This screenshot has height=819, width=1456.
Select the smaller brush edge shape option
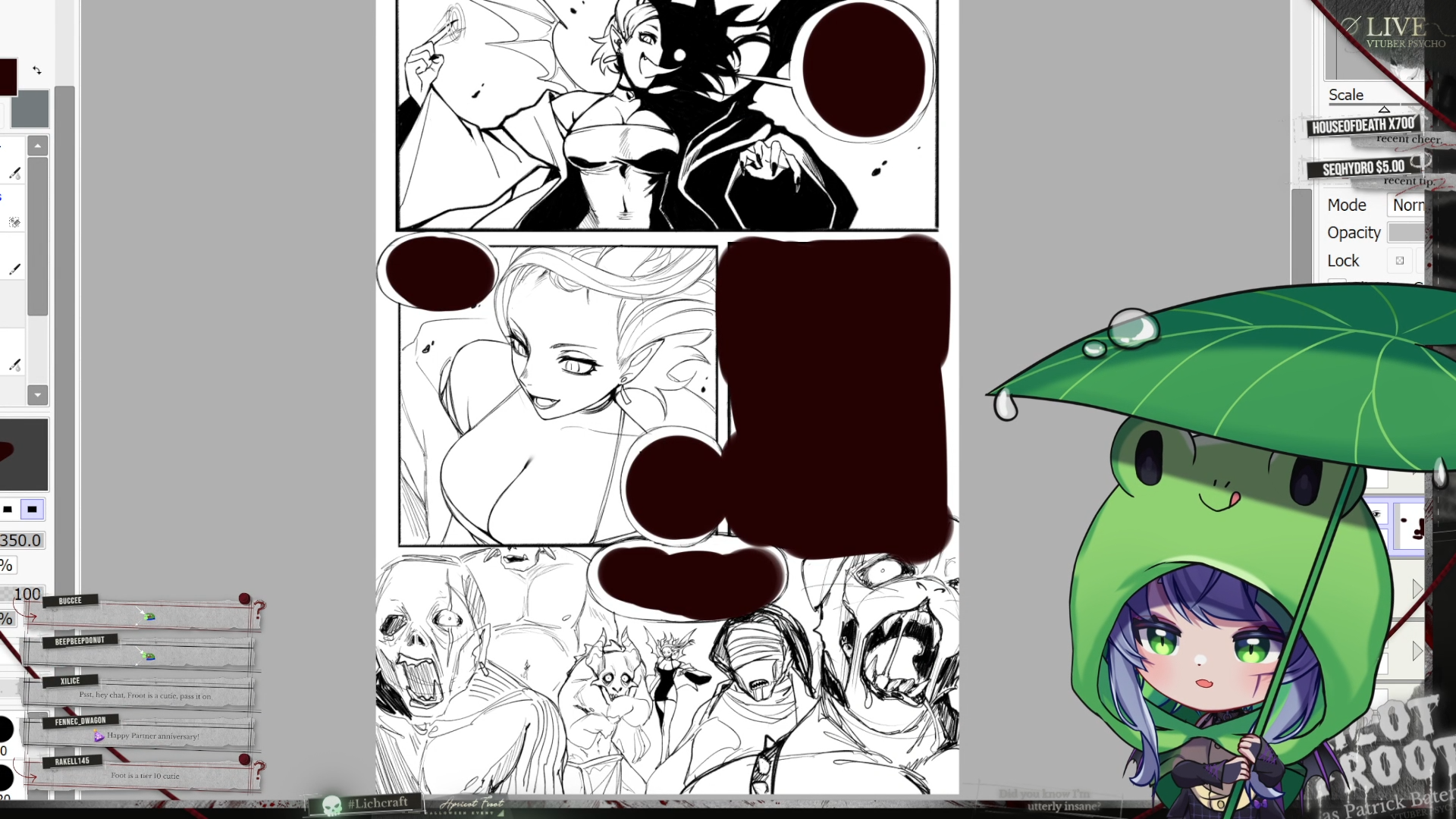[8, 510]
